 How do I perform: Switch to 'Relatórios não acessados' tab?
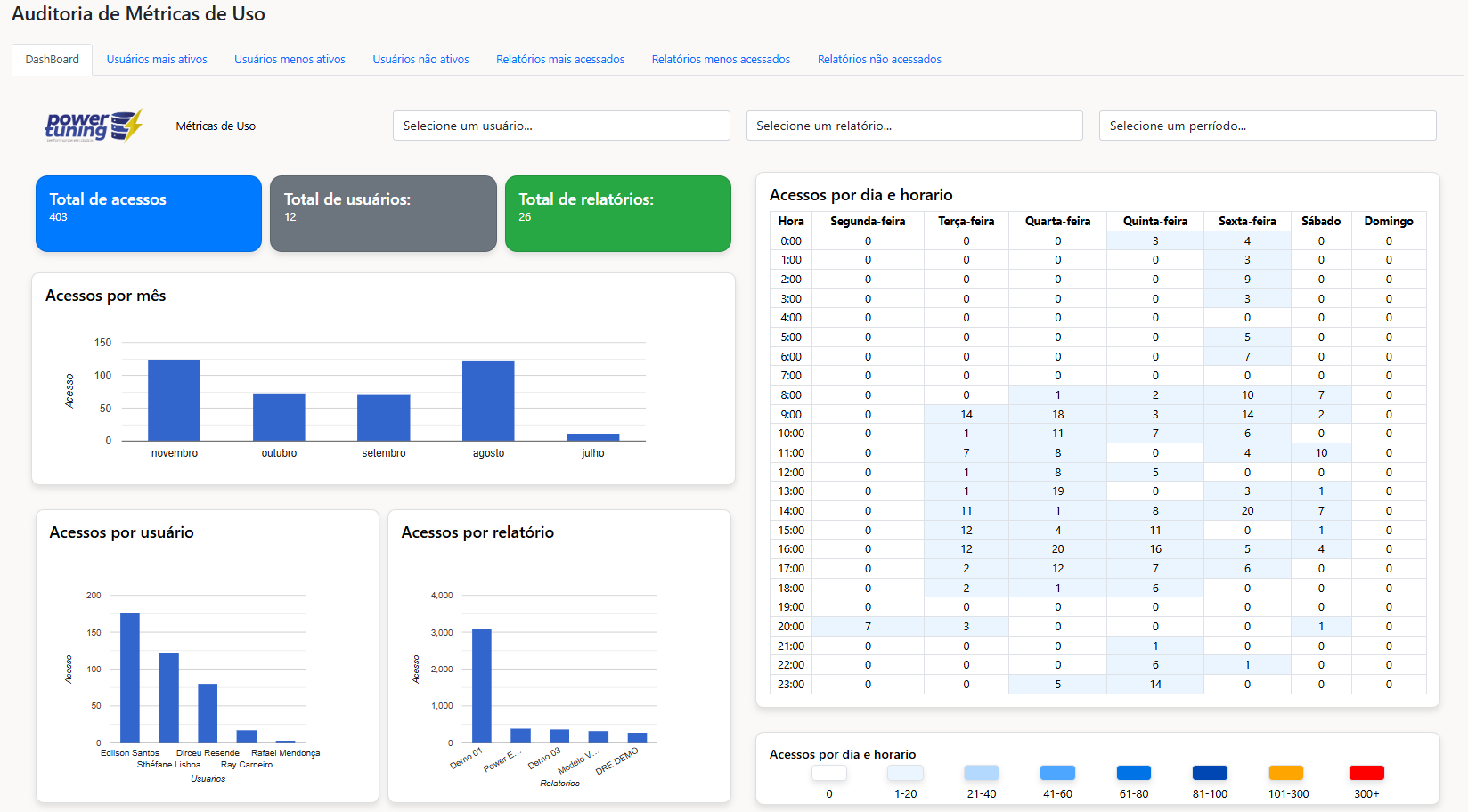pos(879,60)
